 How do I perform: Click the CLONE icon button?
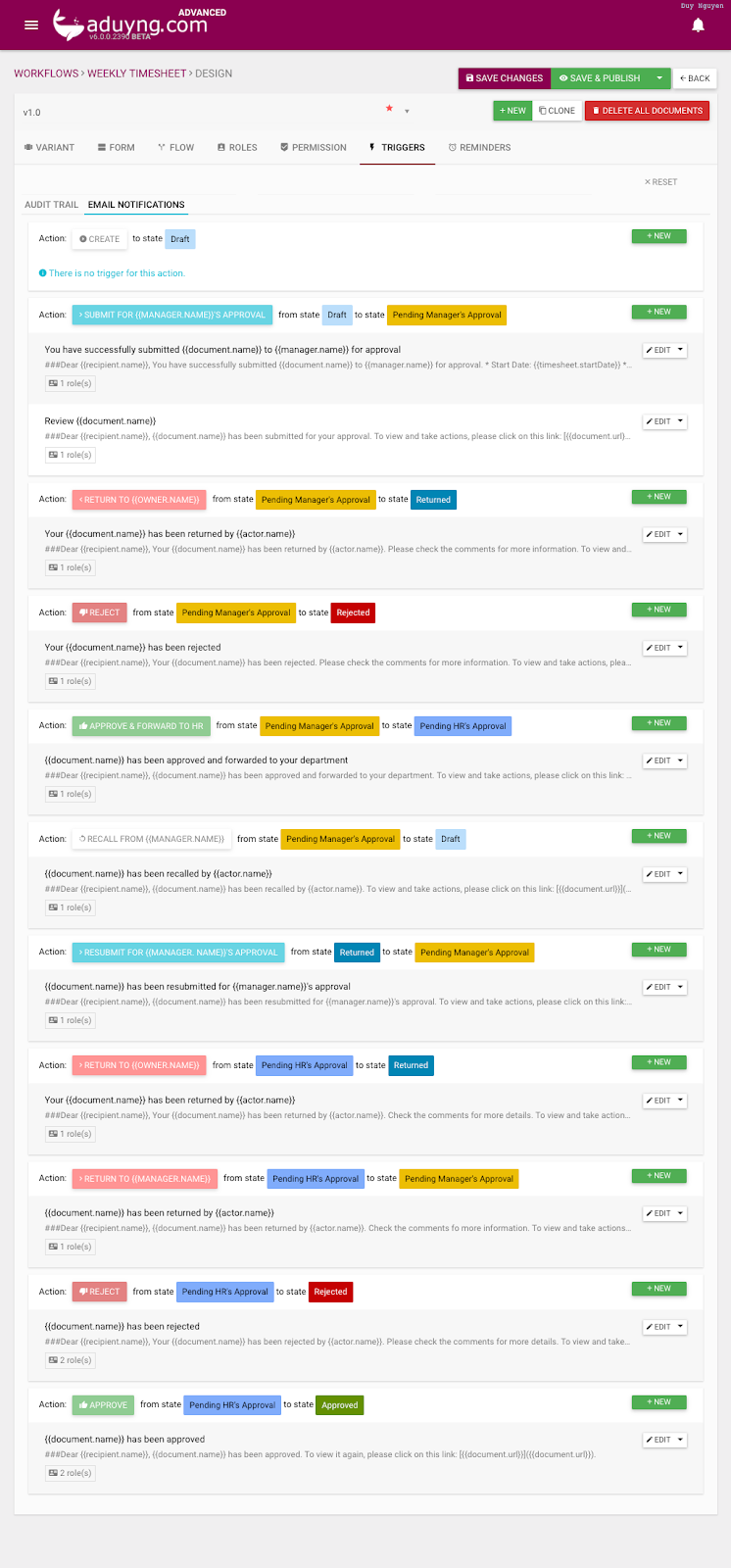point(543,111)
